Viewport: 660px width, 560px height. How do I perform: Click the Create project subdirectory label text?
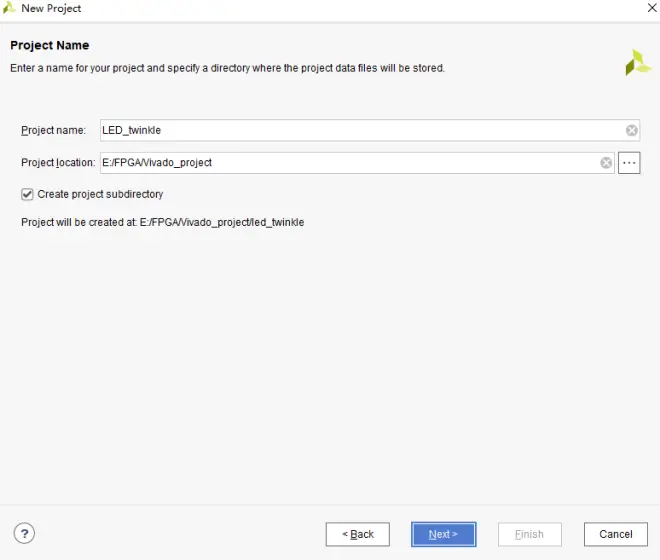[100, 194]
